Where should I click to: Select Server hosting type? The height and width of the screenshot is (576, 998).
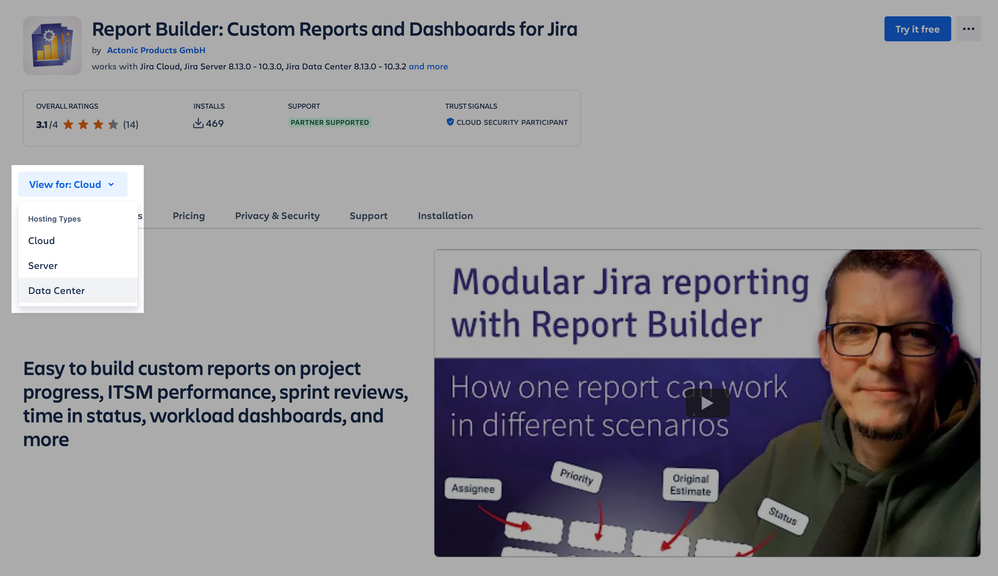point(78,265)
